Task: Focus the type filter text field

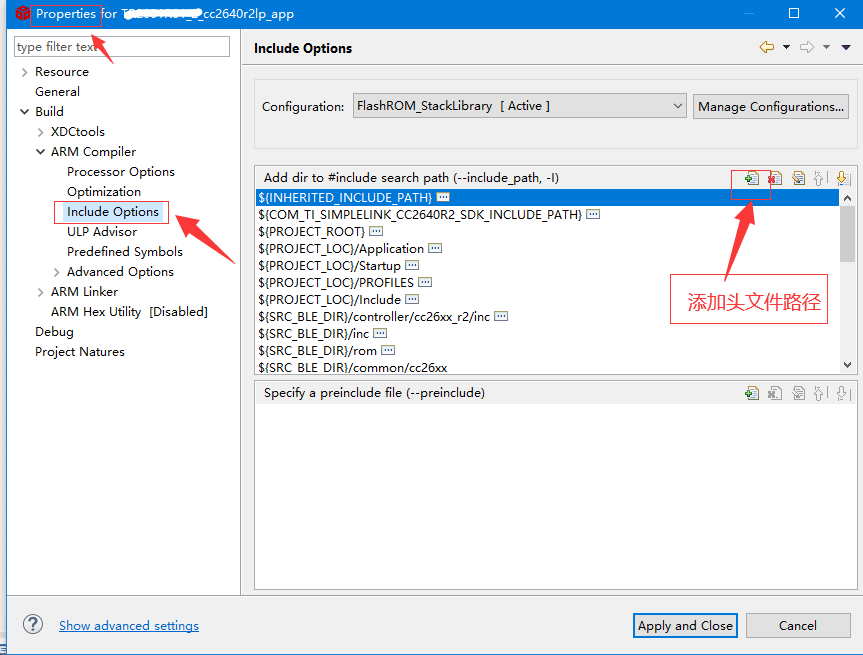Action: (x=122, y=46)
